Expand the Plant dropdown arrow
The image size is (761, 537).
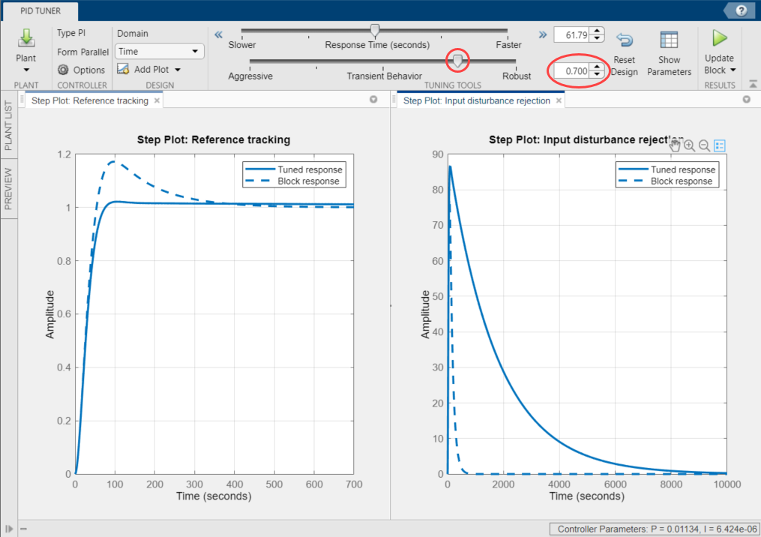pyautogui.click(x=26, y=70)
